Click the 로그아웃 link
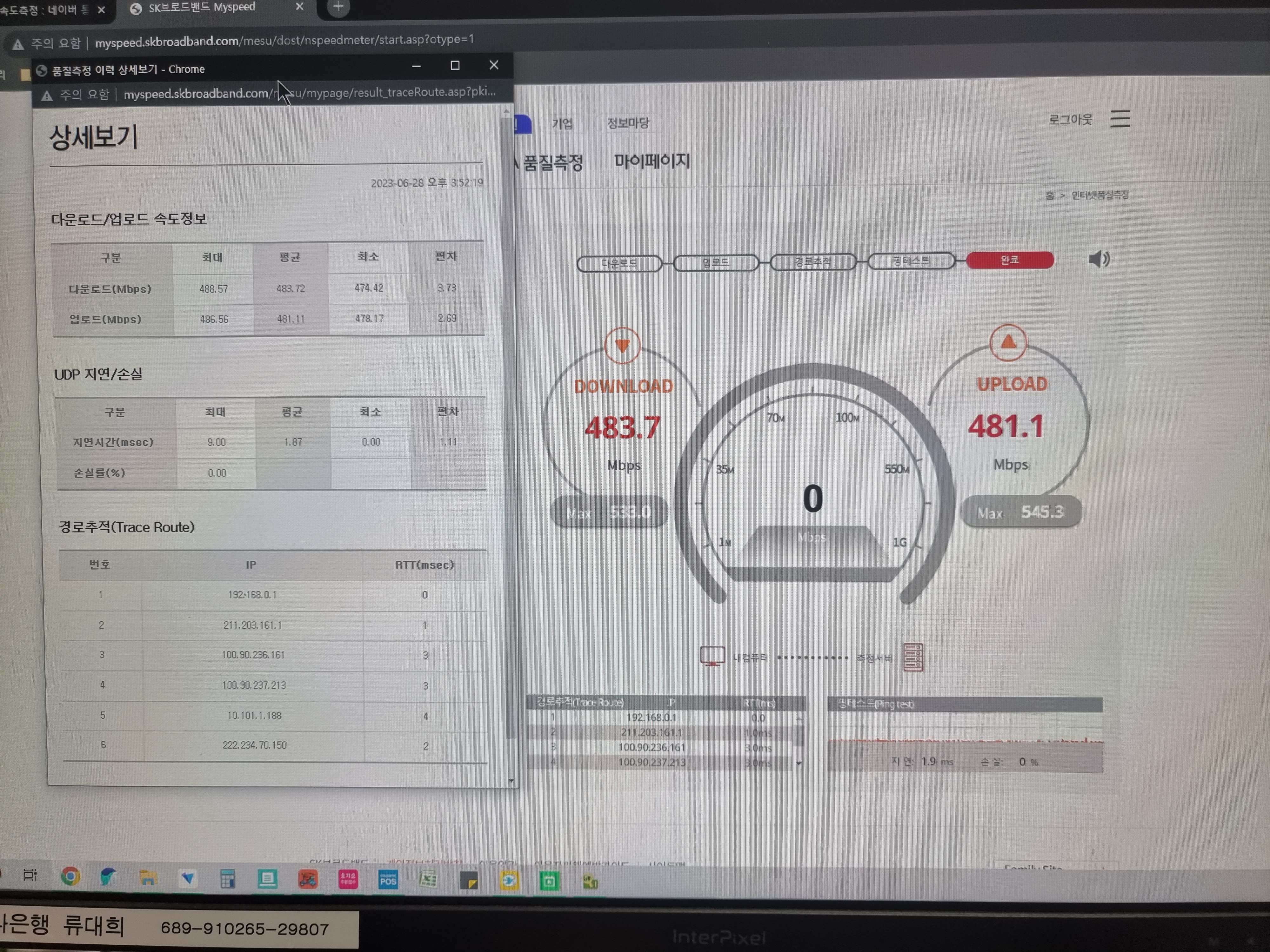The image size is (1270, 952). [1070, 119]
